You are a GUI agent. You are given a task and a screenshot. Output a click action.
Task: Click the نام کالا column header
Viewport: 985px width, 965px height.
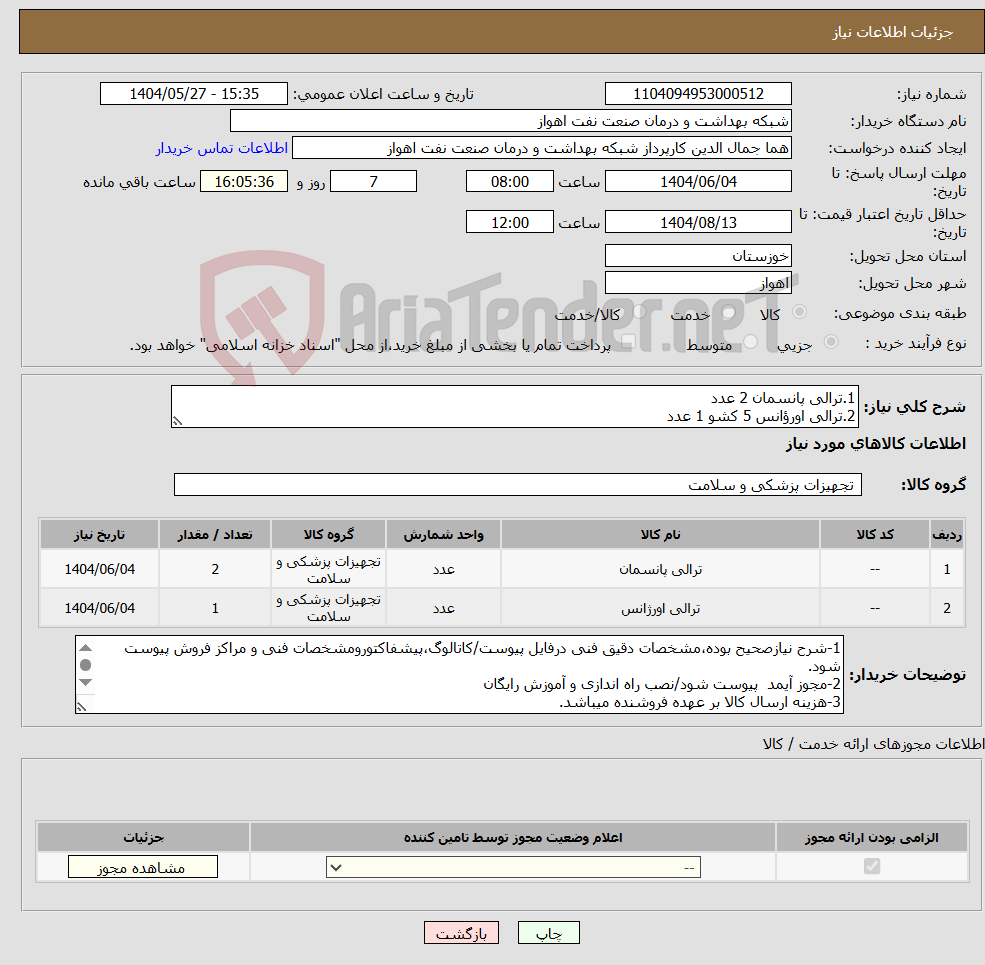click(x=660, y=534)
